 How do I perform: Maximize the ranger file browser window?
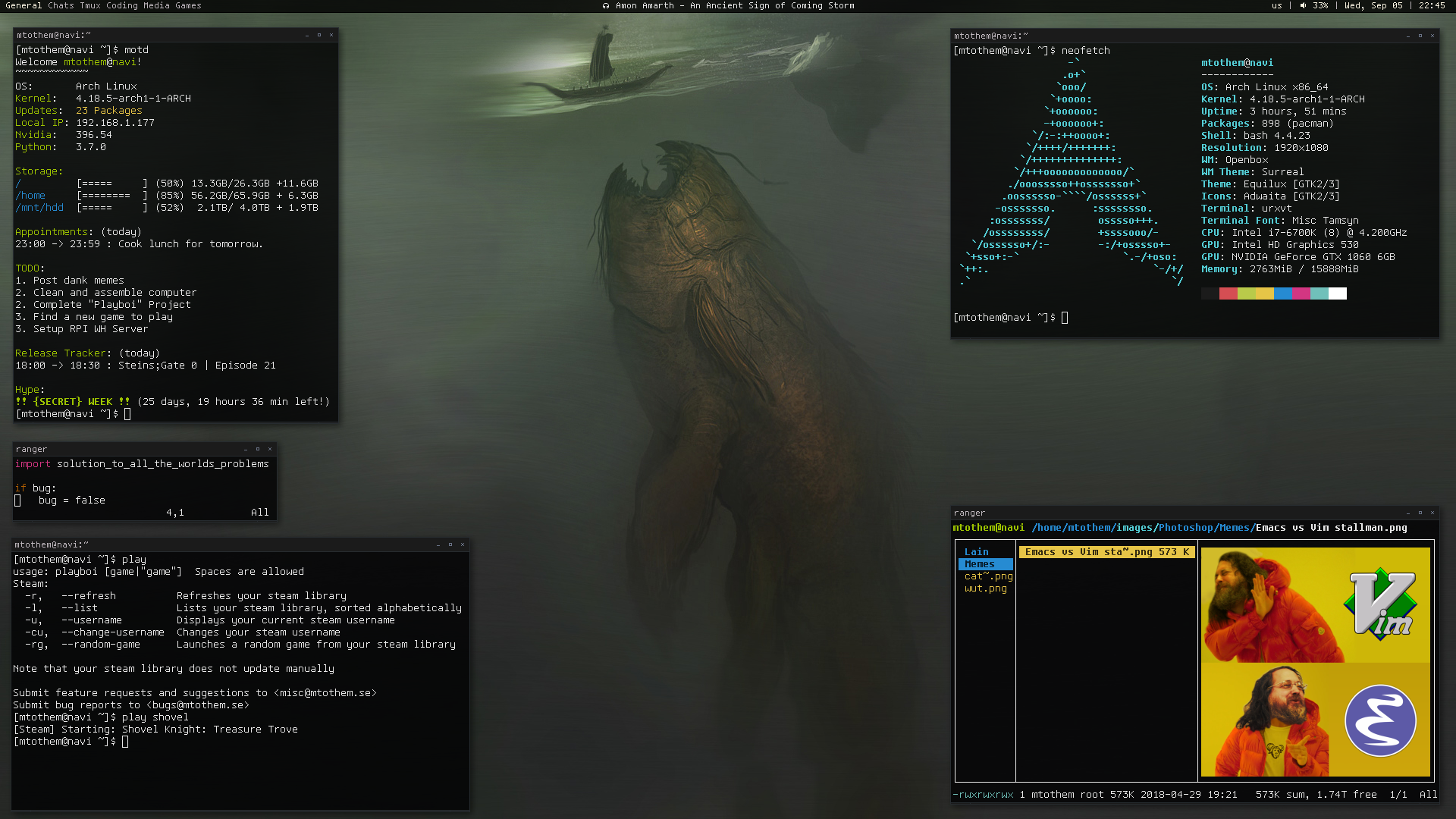[x=1420, y=513]
